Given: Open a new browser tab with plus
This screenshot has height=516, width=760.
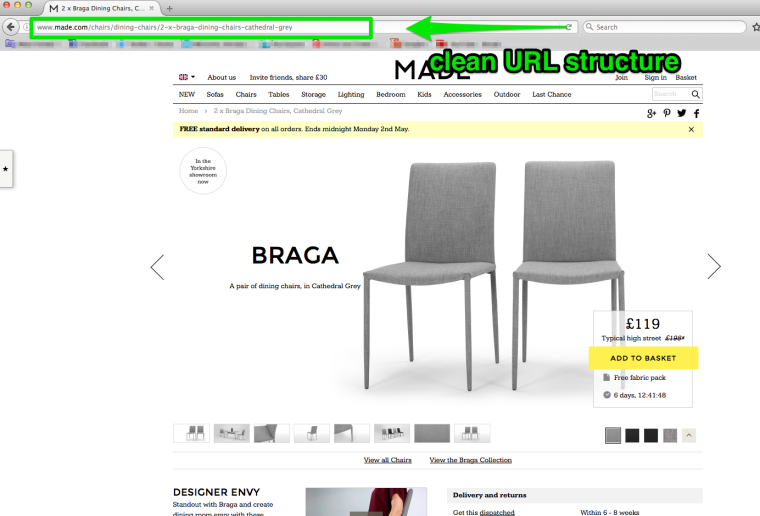Looking at the screenshot, I should (x=170, y=8).
